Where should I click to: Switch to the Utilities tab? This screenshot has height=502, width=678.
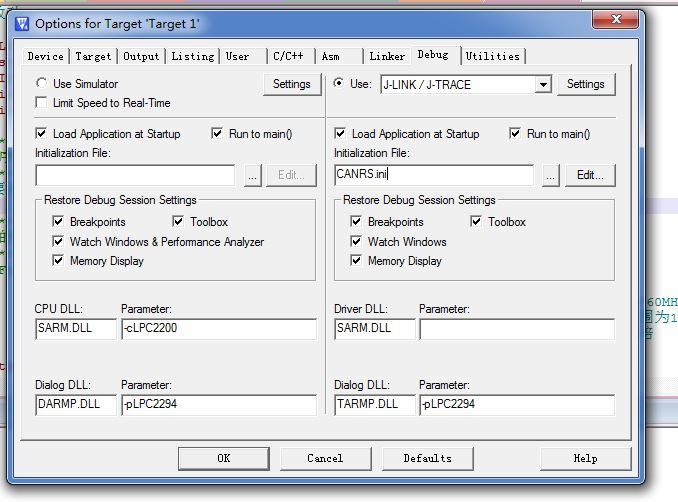coord(493,56)
